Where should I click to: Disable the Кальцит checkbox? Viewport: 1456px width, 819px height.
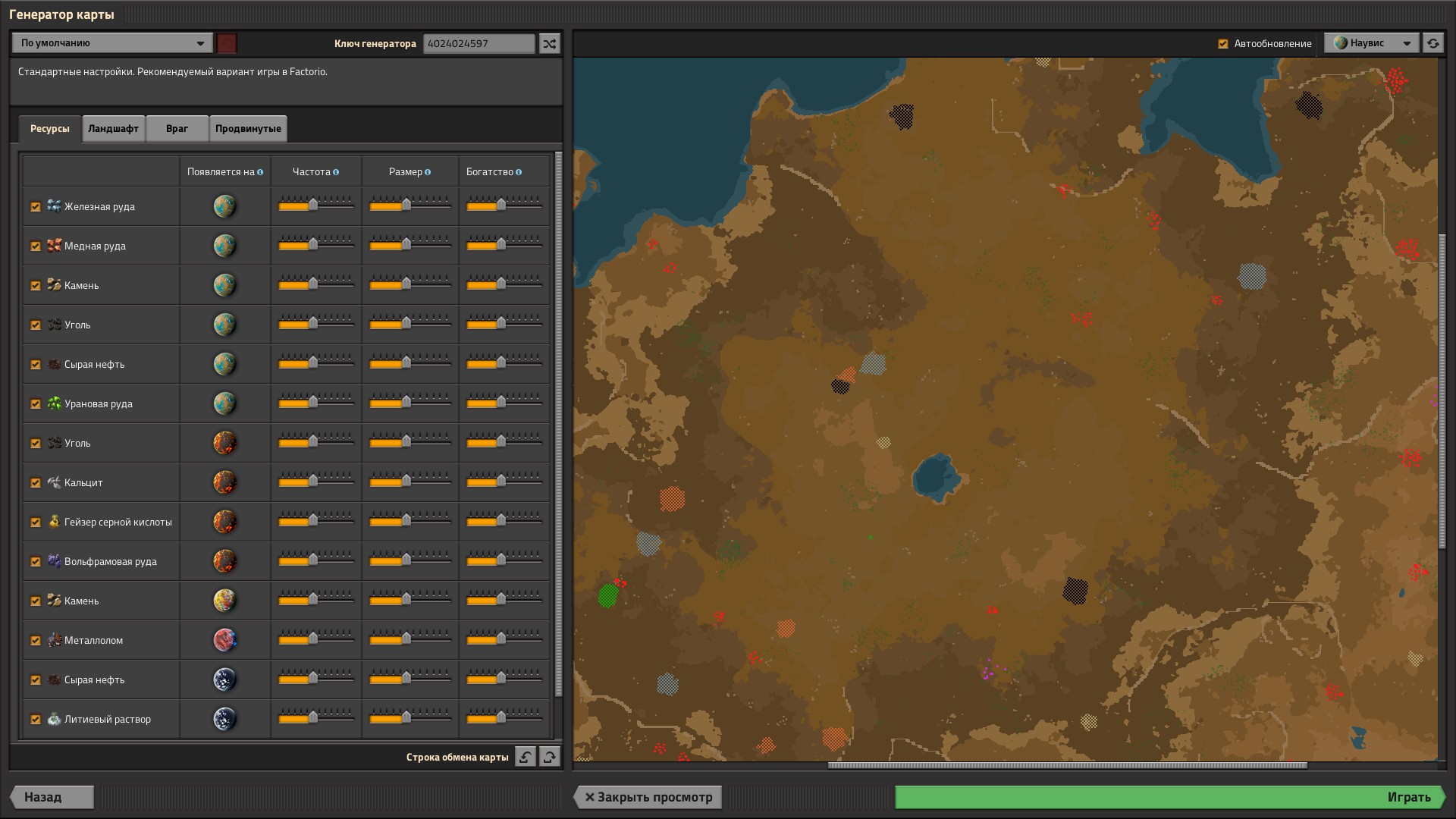36,482
